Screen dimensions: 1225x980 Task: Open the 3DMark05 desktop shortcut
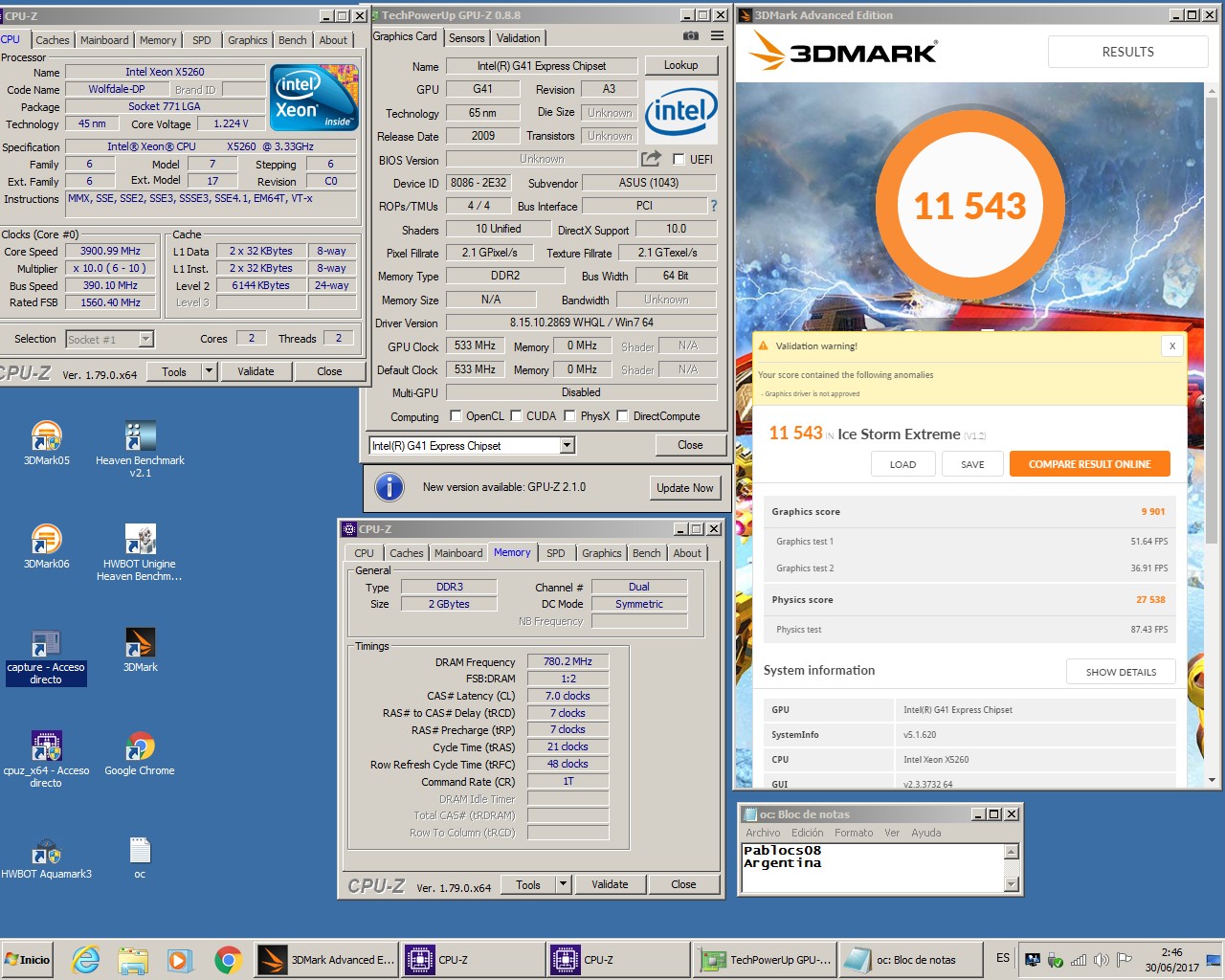[46, 443]
